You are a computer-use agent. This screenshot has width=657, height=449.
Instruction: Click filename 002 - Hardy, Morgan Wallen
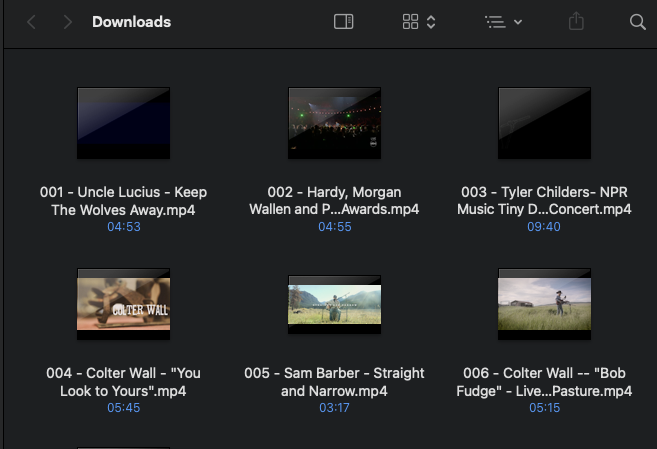[334, 201]
